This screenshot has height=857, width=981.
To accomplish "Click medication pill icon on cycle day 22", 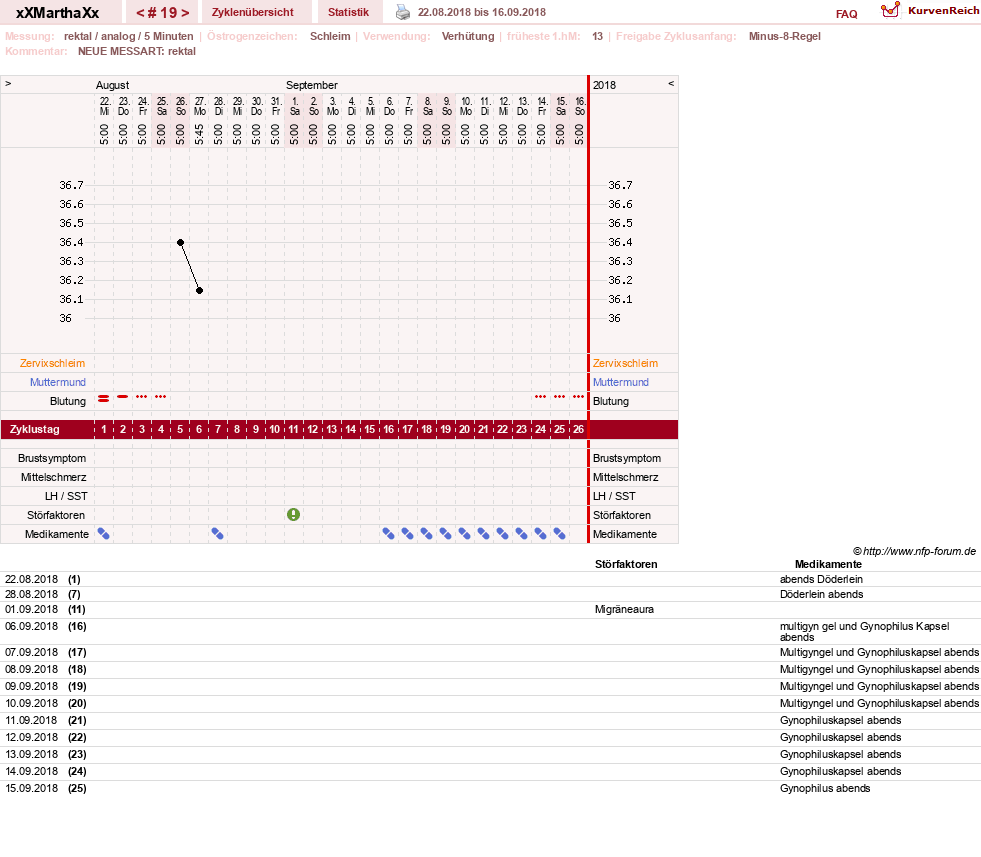I will [502, 534].
